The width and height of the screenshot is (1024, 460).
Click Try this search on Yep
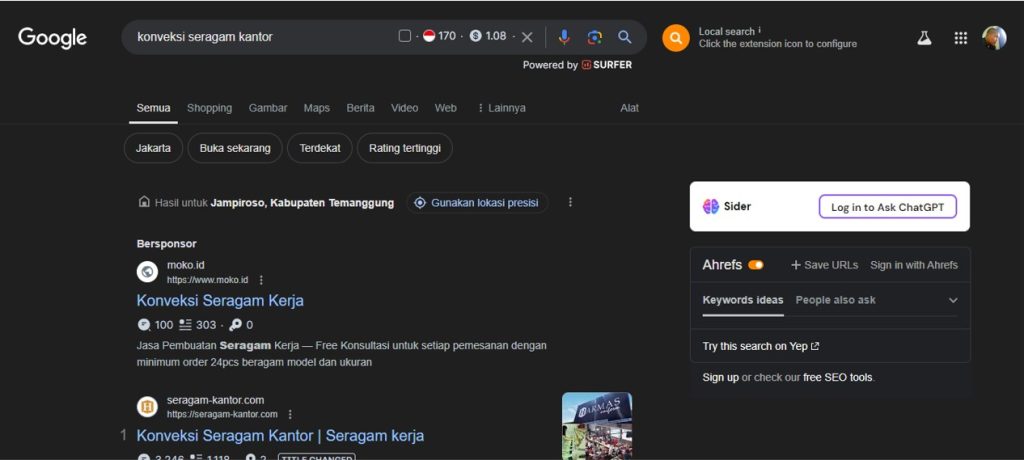point(761,346)
